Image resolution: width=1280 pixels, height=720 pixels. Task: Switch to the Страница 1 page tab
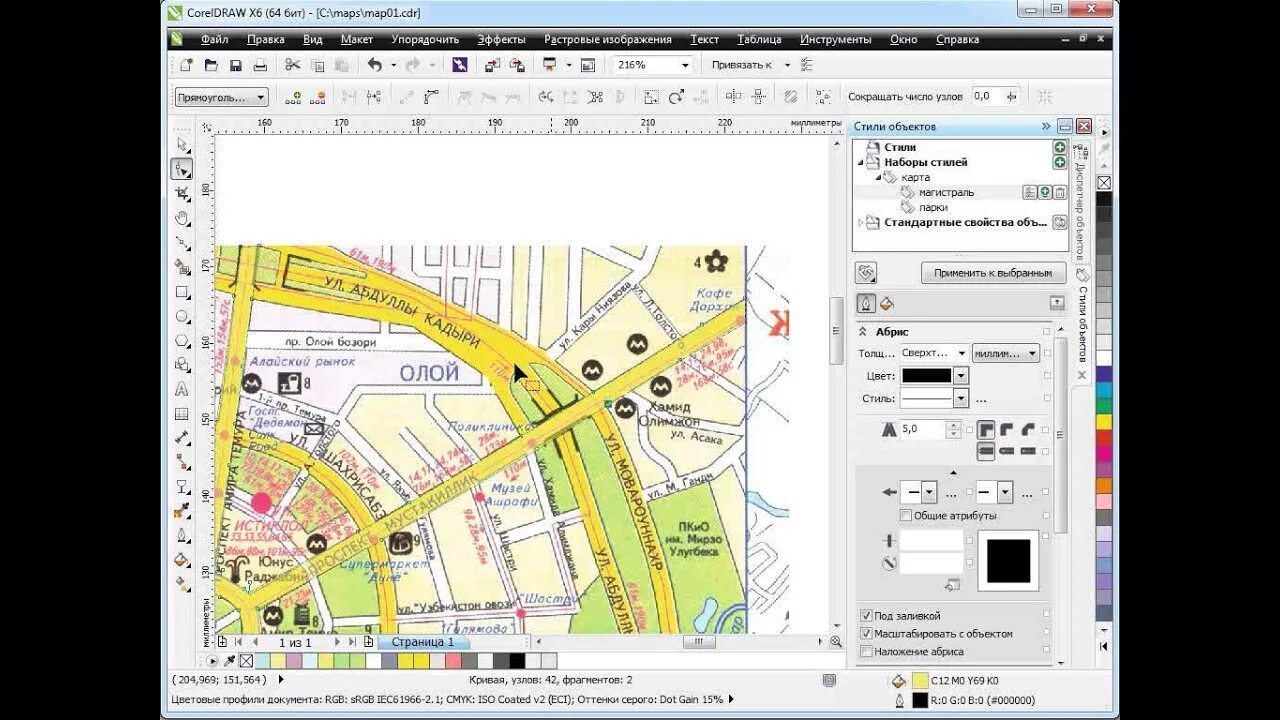tap(423, 642)
